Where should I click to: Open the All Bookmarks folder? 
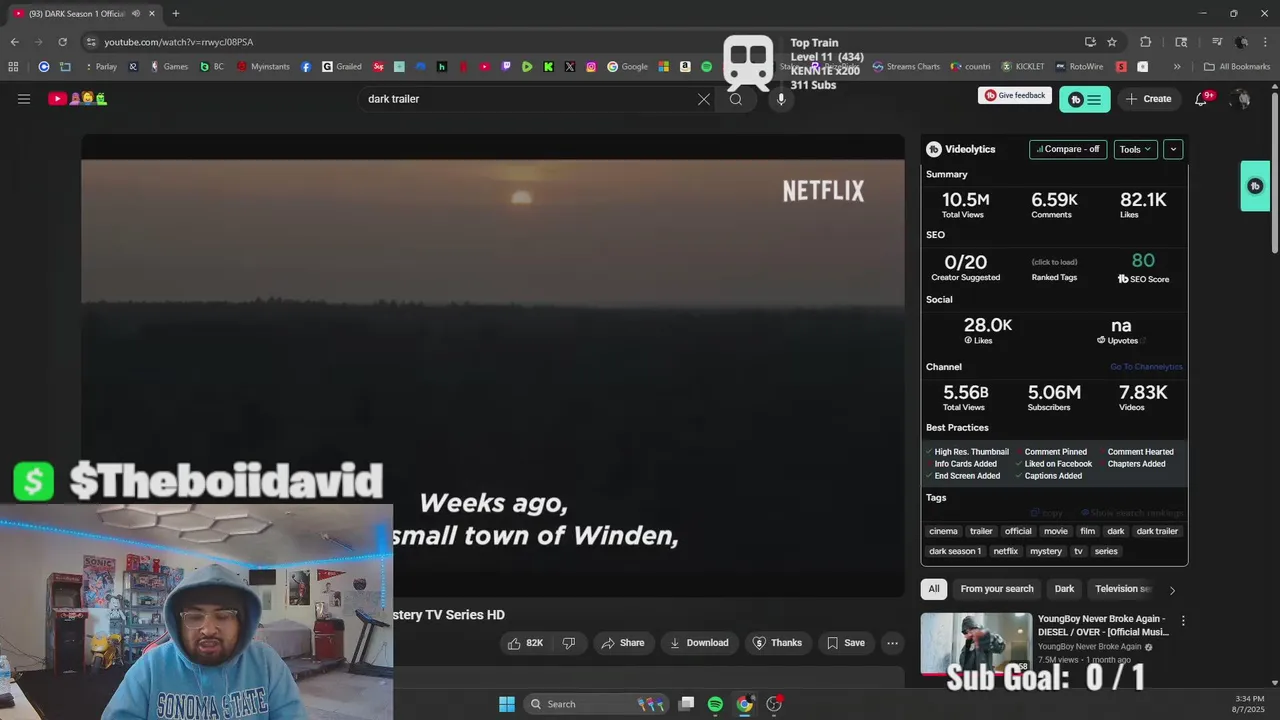(1237, 67)
